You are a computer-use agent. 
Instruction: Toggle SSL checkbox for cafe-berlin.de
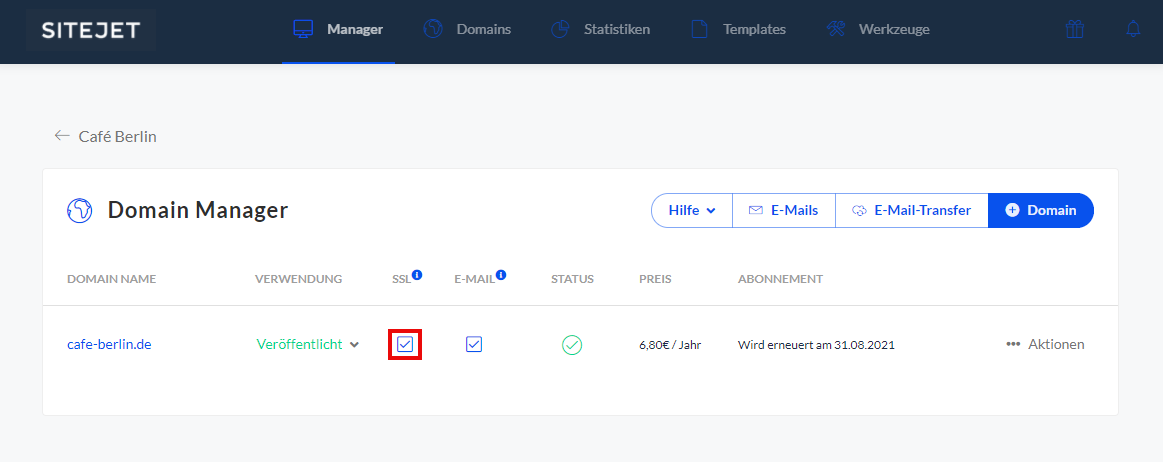pos(405,344)
